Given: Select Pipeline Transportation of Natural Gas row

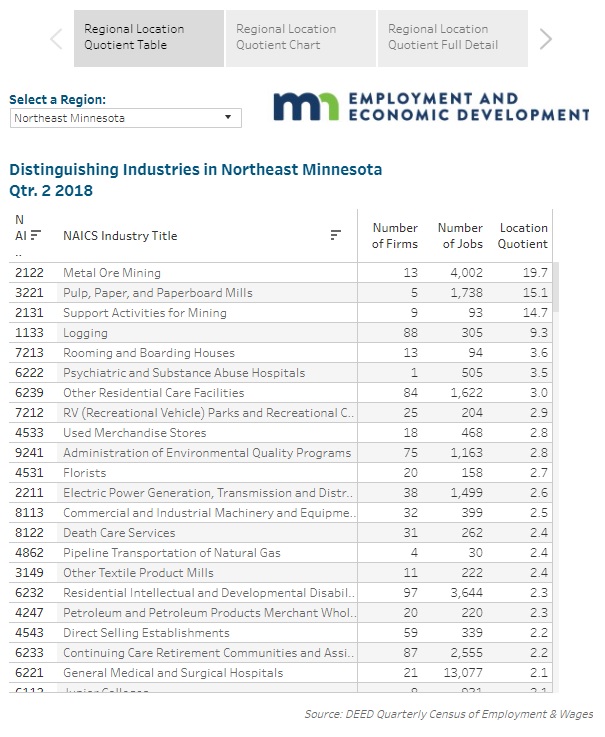Looking at the screenshot, I should [x=281, y=552].
